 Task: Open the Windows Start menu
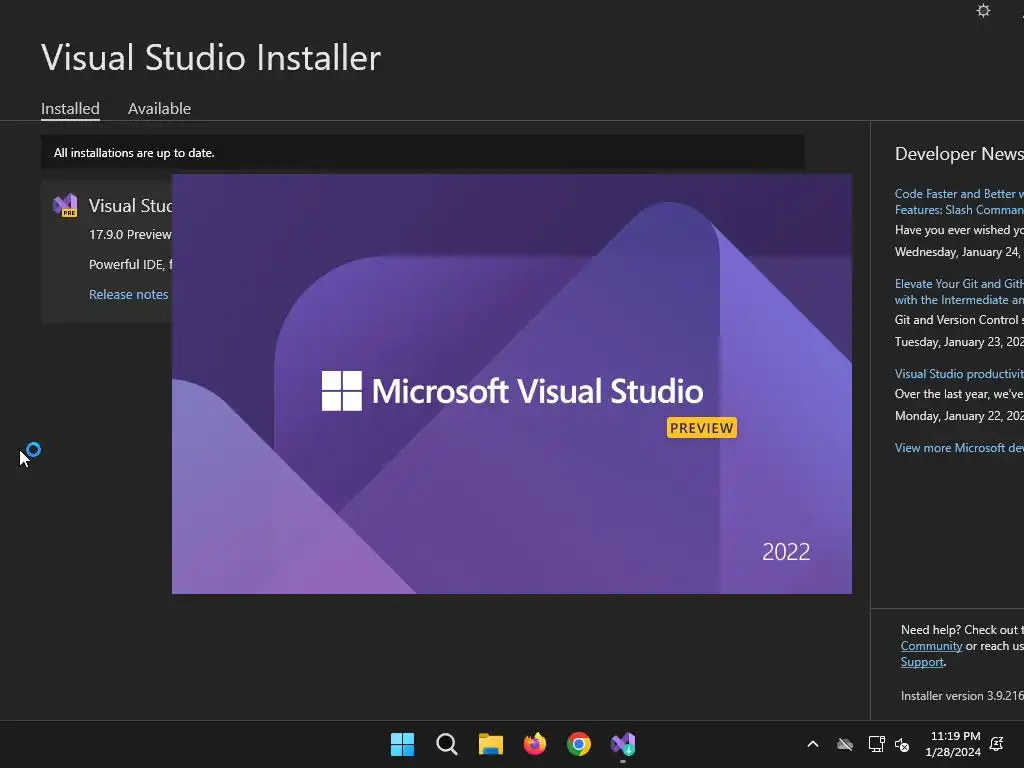402,744
